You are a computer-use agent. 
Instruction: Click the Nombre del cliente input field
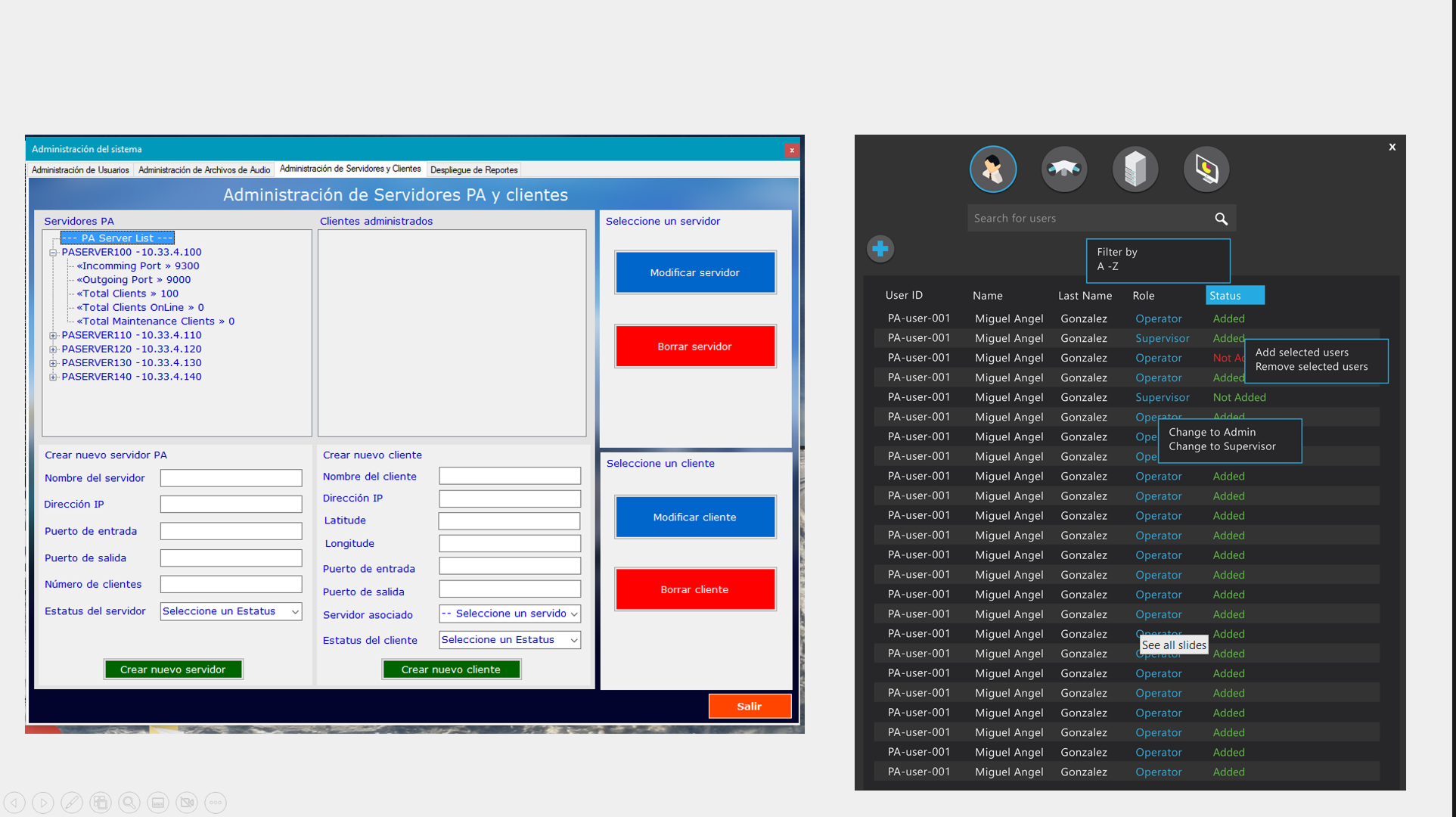pyautogui.click(x=510, y=476)
